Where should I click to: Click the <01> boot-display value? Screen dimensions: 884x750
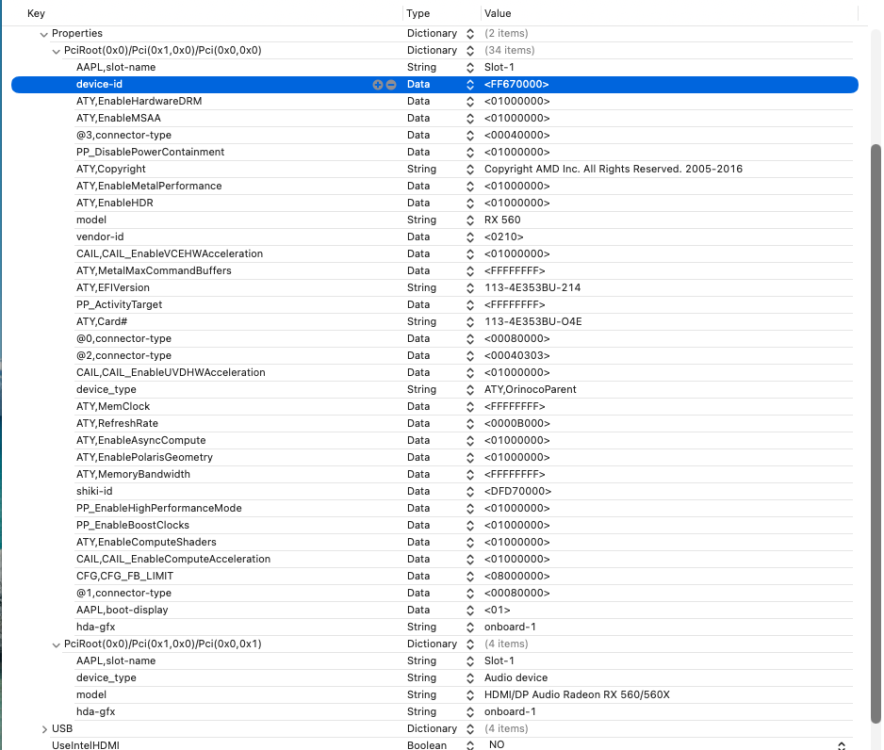coord(497,610)
